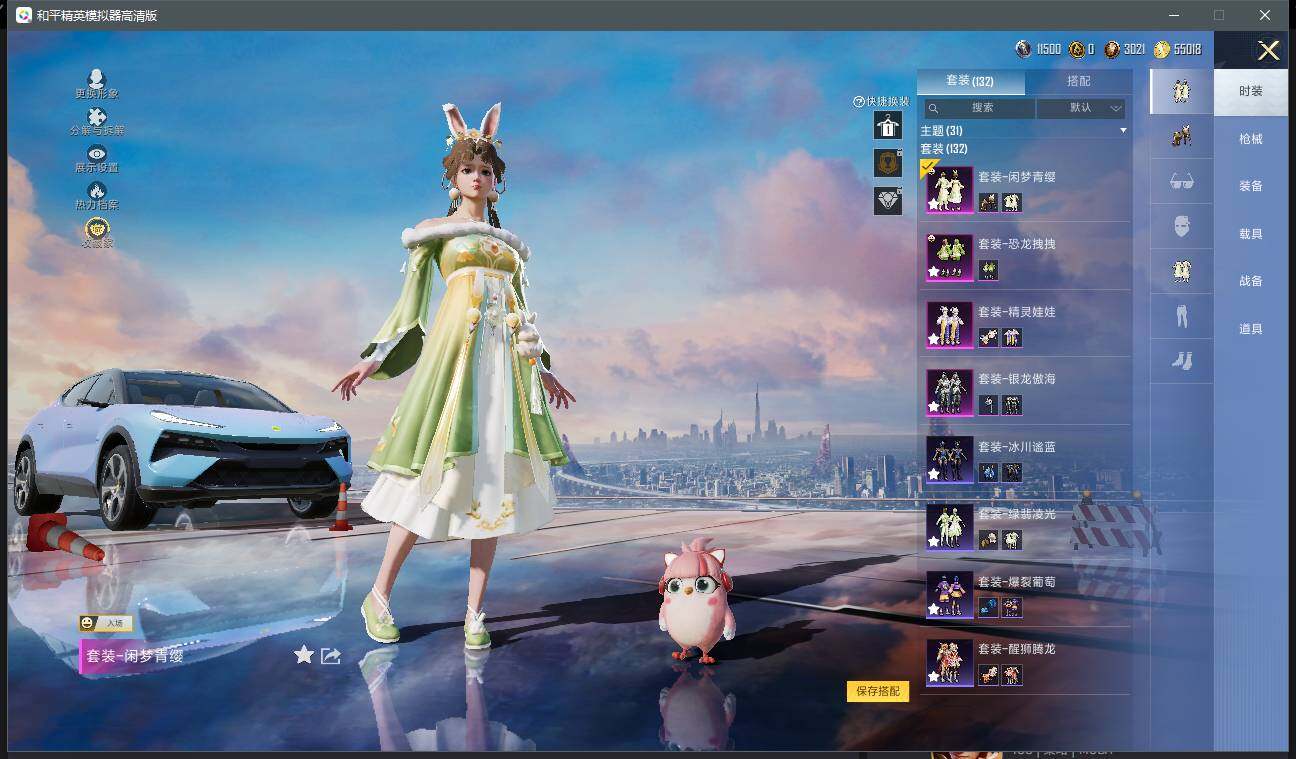Select the face mask category icon
This screenshot has width=1296, height=759.
1182,226
